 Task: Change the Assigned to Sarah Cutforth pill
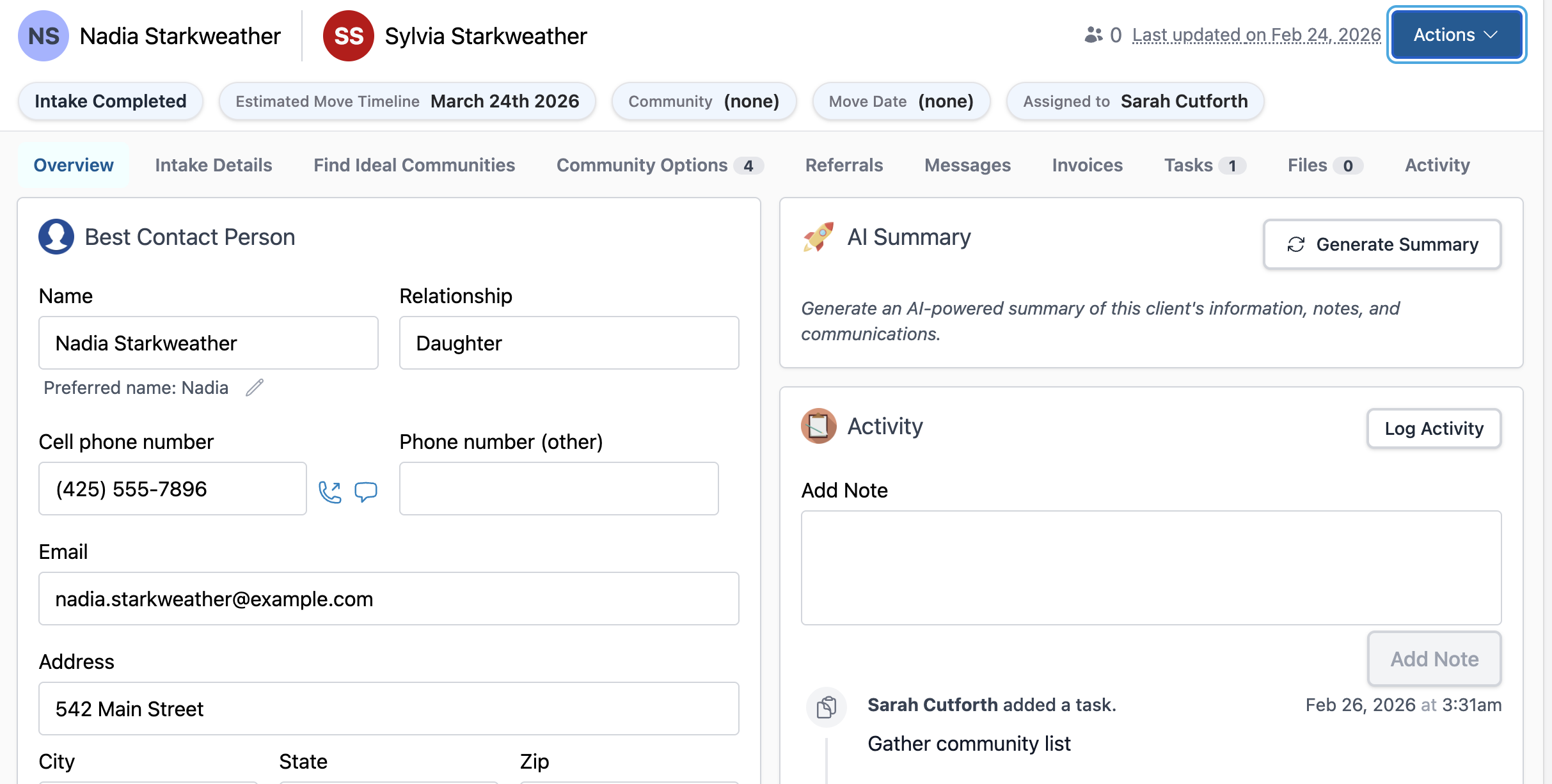[x=1135, y=101]
